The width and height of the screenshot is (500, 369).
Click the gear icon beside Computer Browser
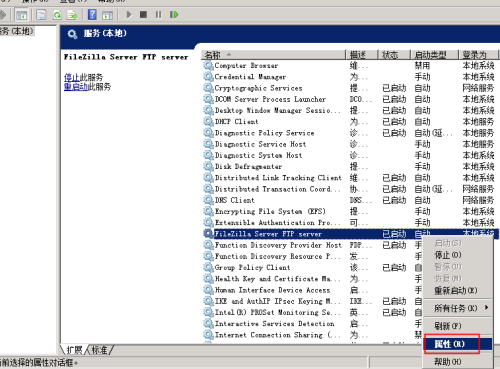pos(208,65)
